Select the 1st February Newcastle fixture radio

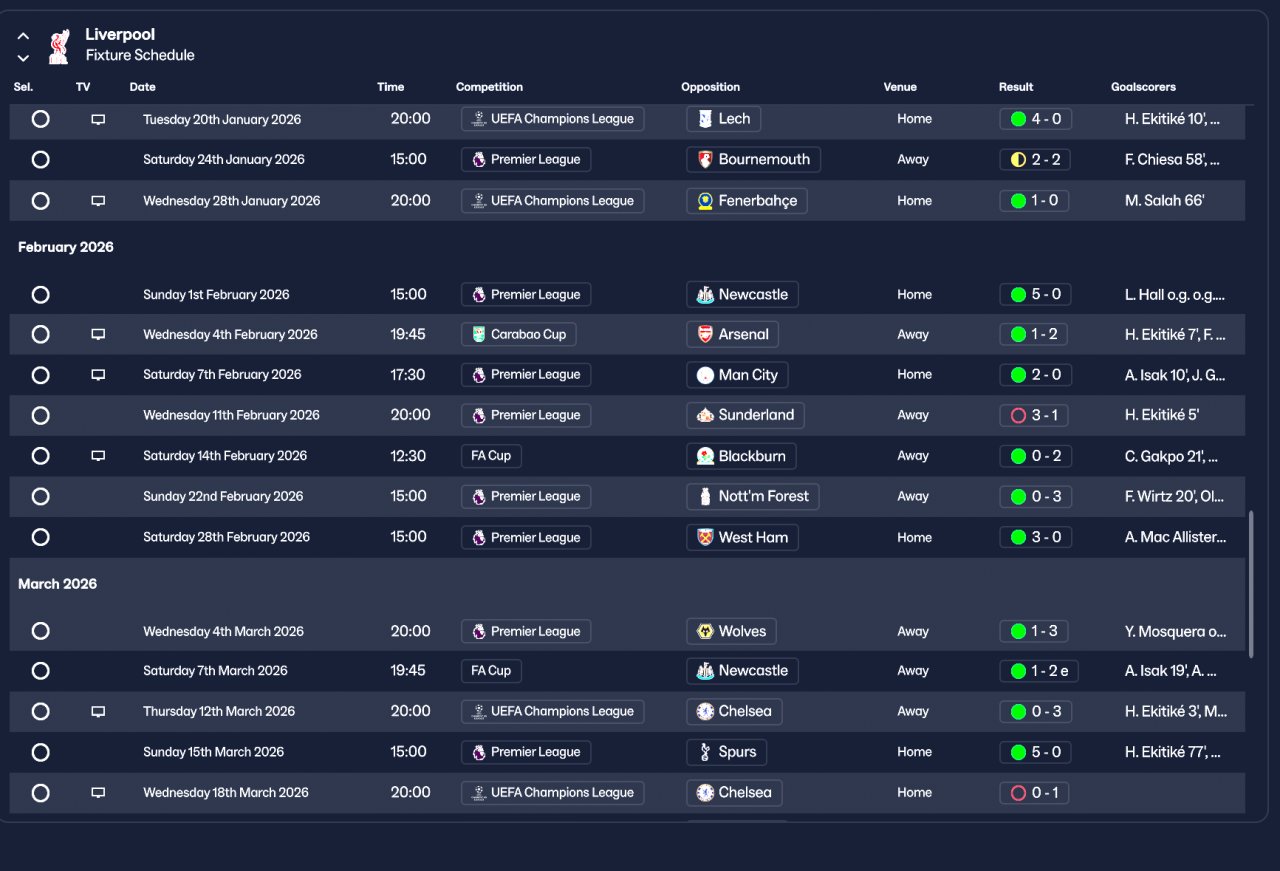point(40,295)
